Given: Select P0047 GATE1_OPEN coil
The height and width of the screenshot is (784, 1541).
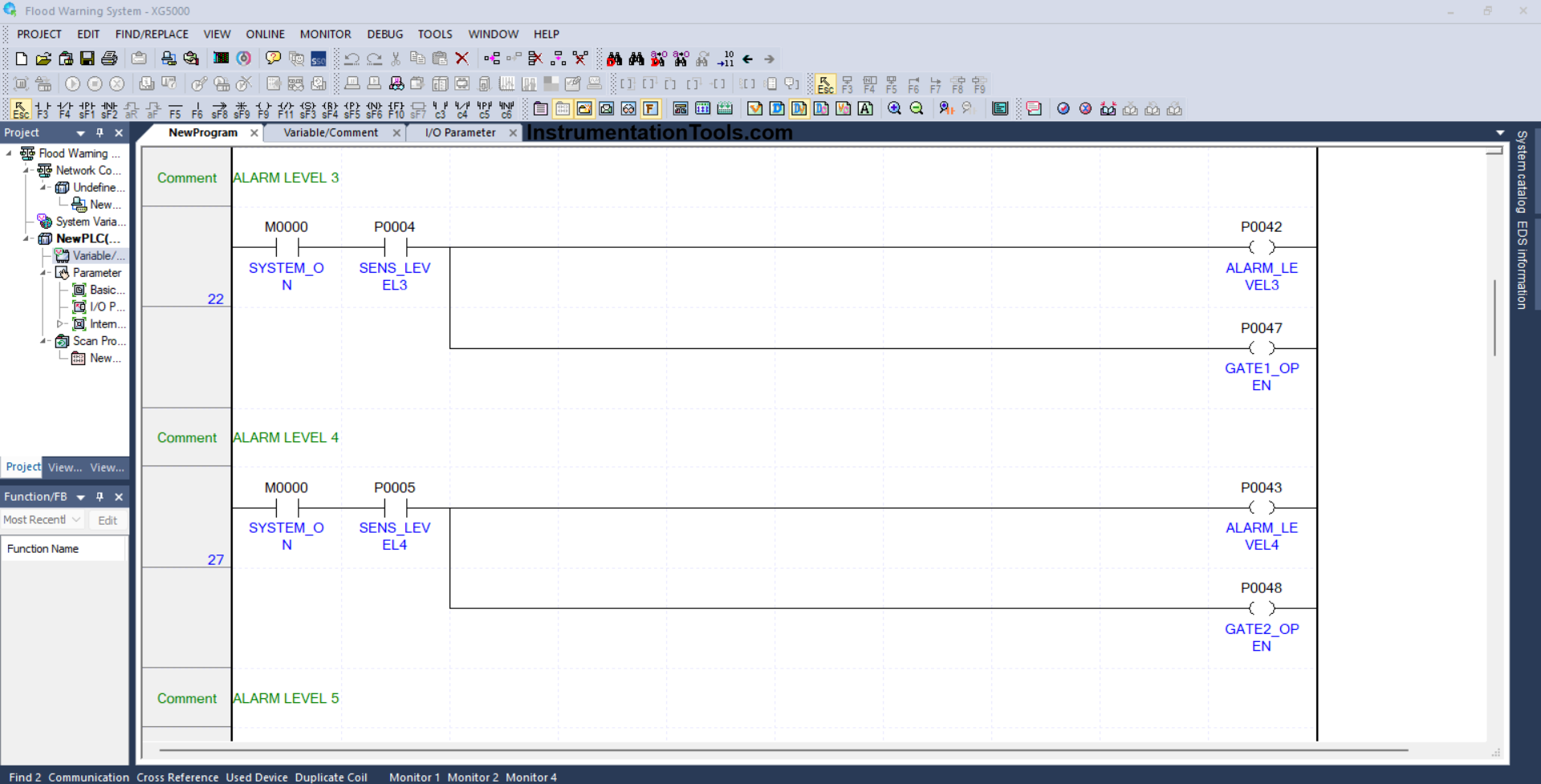Looking at the screenshot, I should 1261,348.
